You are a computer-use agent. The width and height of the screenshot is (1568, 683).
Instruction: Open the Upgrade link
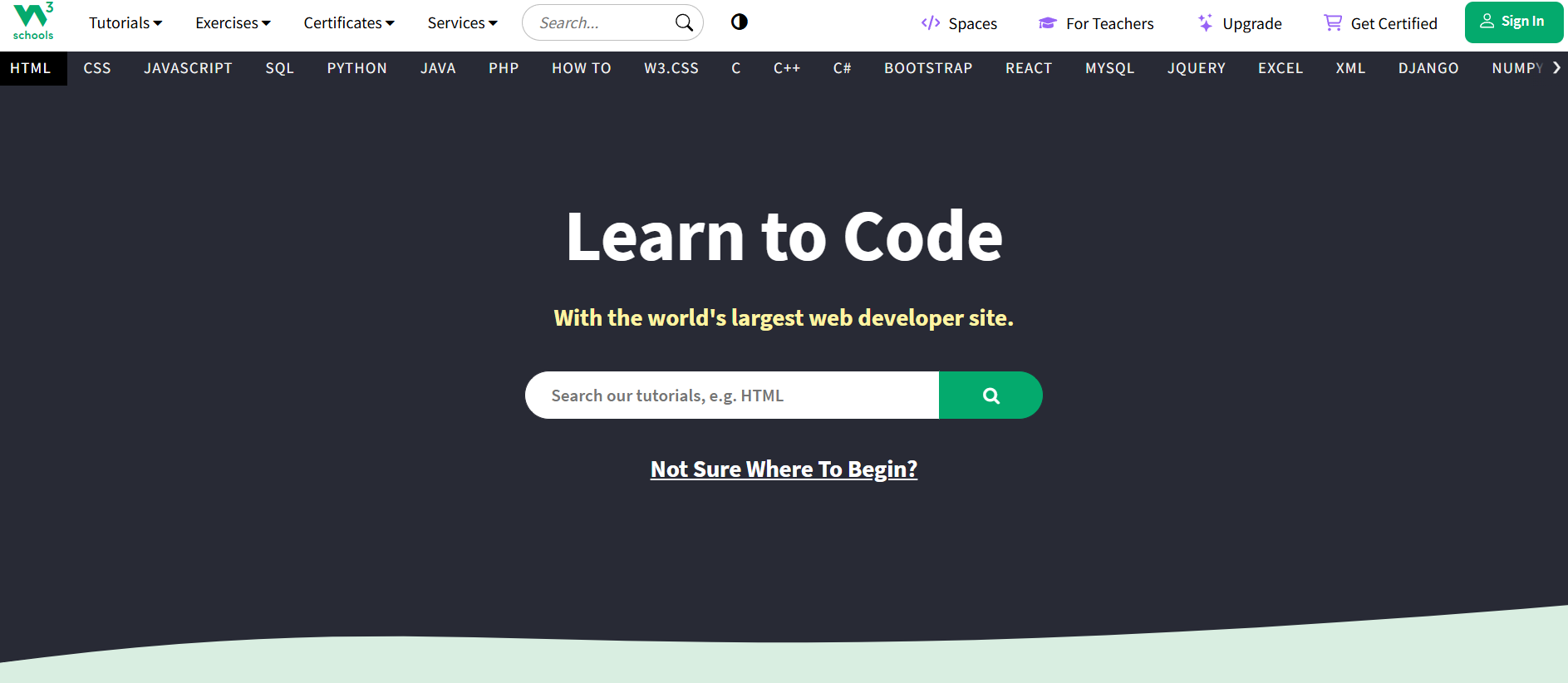tap(1240, 23)
